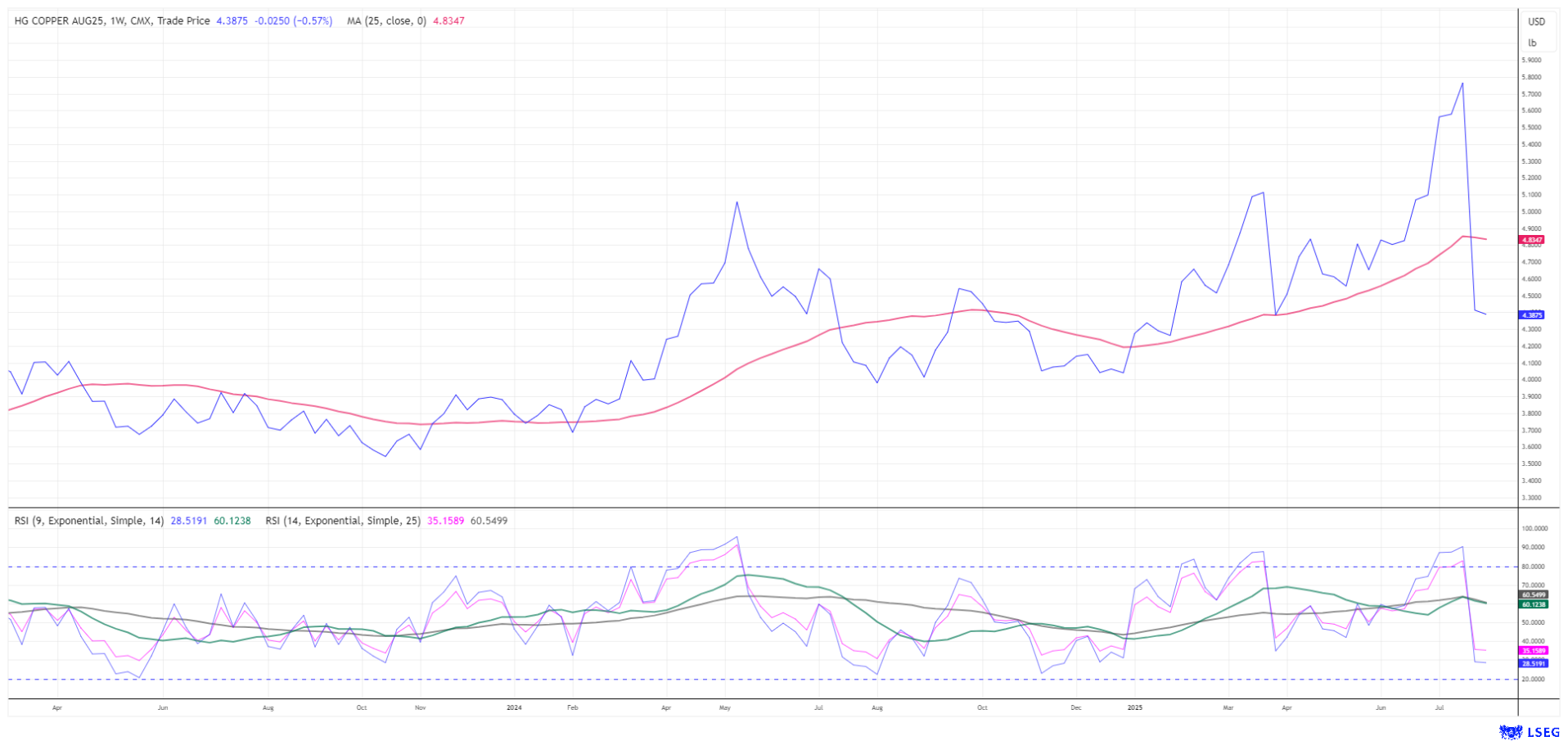Open the USD currency selector
The height and width of the screenshot is (741, 1568).
click(1536, 22)
